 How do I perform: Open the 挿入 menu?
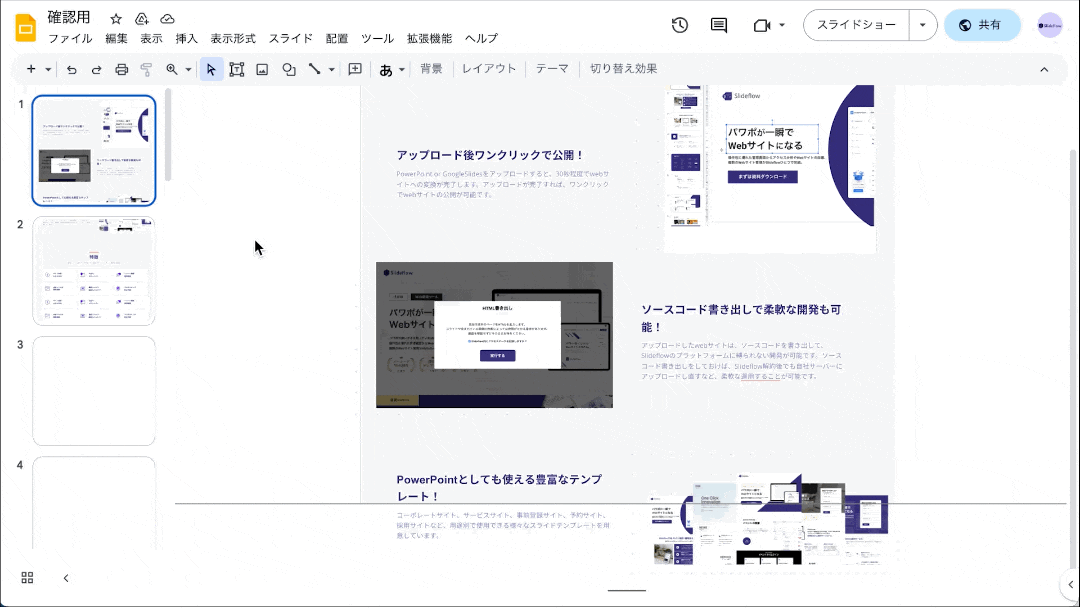click(x=186, y=39)
